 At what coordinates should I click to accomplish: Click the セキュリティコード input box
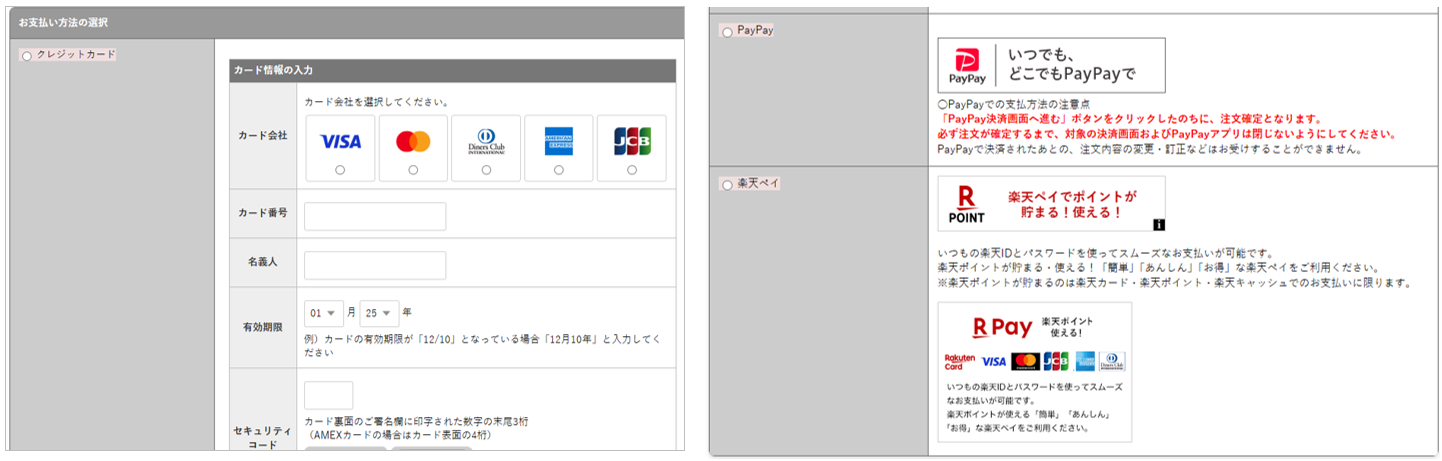click(x=328, y=395)
